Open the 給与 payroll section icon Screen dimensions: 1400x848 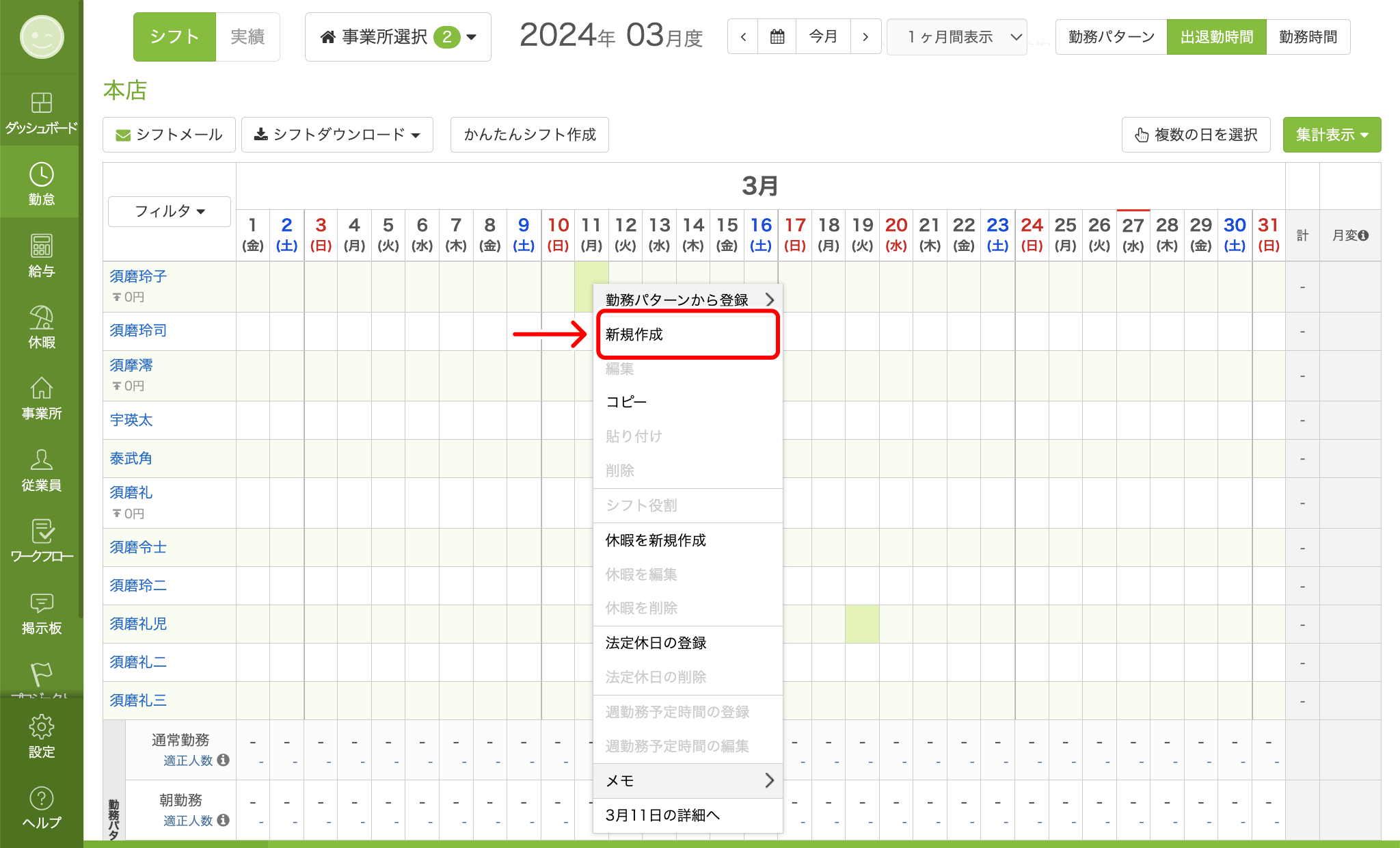coord(41,246)
